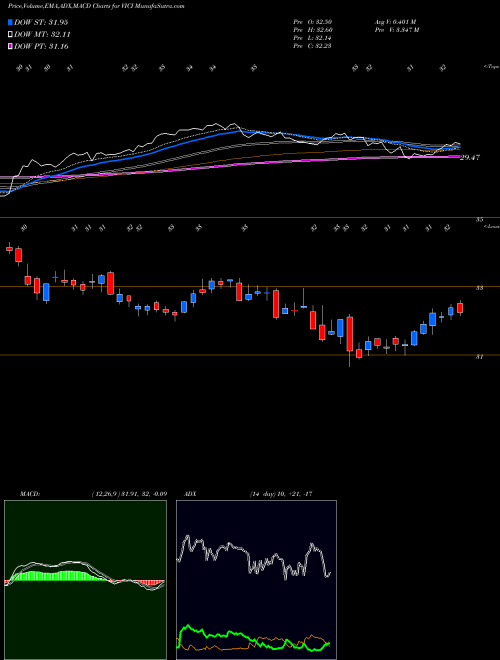Screen dimensions: 500x660
Task: Open the dark blue ADX indicator chart
Action: [x=256, y=580]
